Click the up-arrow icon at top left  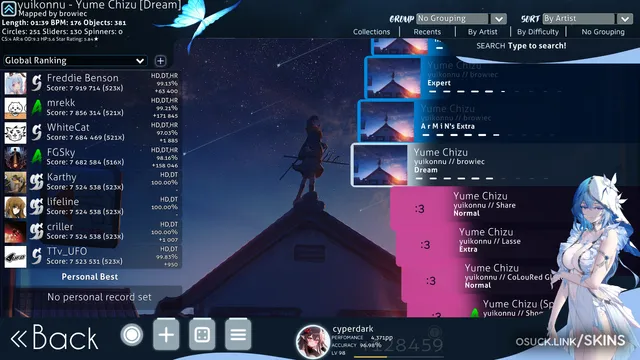(9, 9)
